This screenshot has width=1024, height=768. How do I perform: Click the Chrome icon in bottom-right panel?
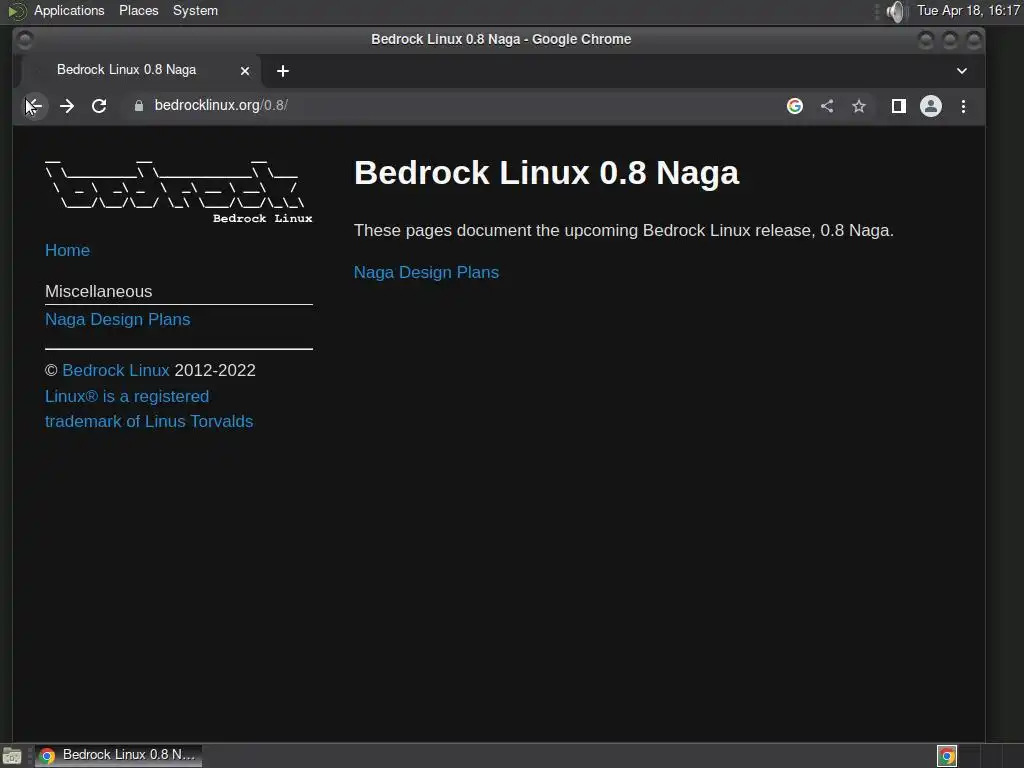(x=946, y=756)
